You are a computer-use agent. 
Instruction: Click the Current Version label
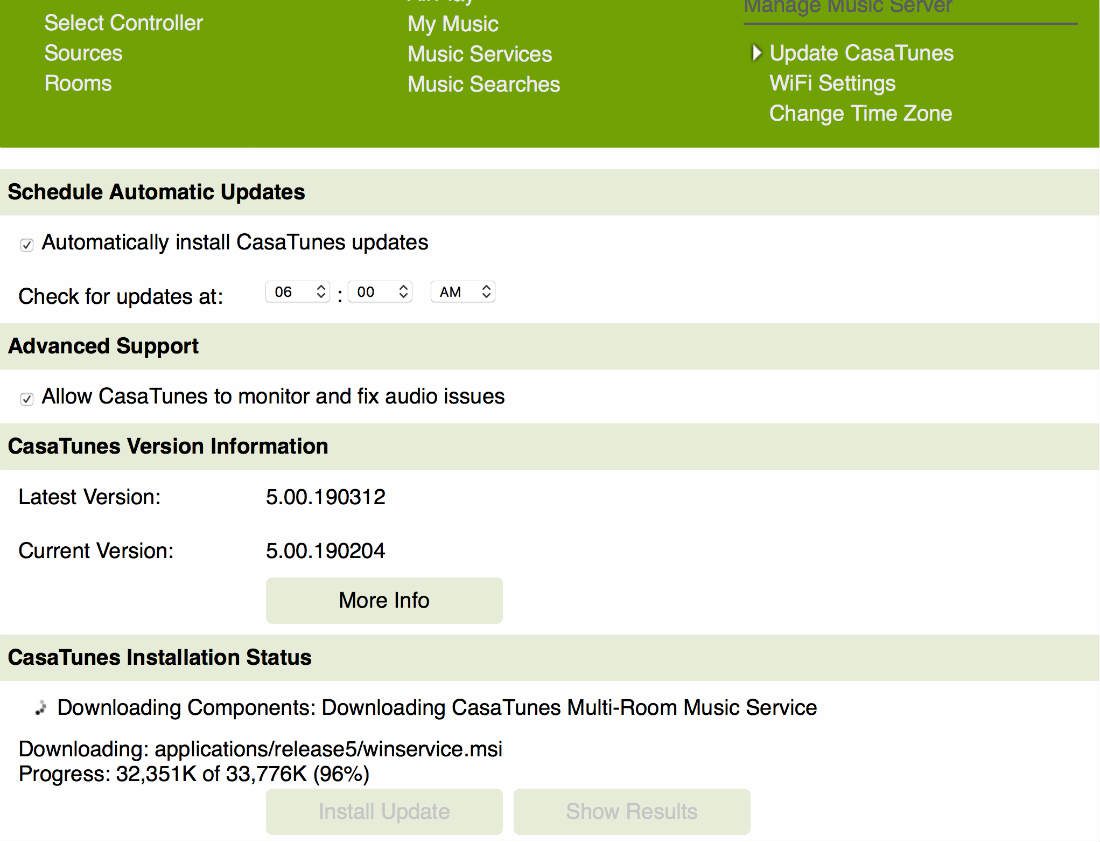pos(95,551)
